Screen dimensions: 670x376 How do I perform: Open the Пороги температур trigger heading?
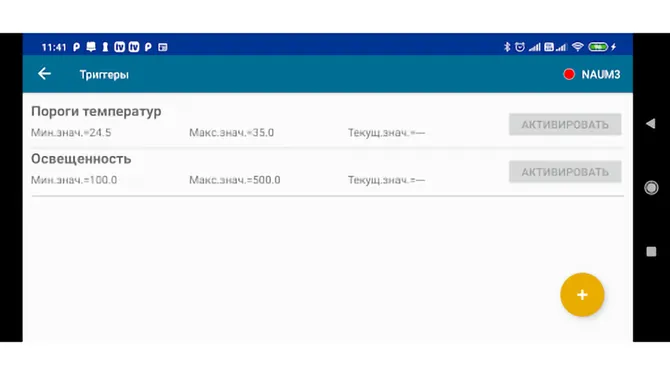tap(96, 112)
